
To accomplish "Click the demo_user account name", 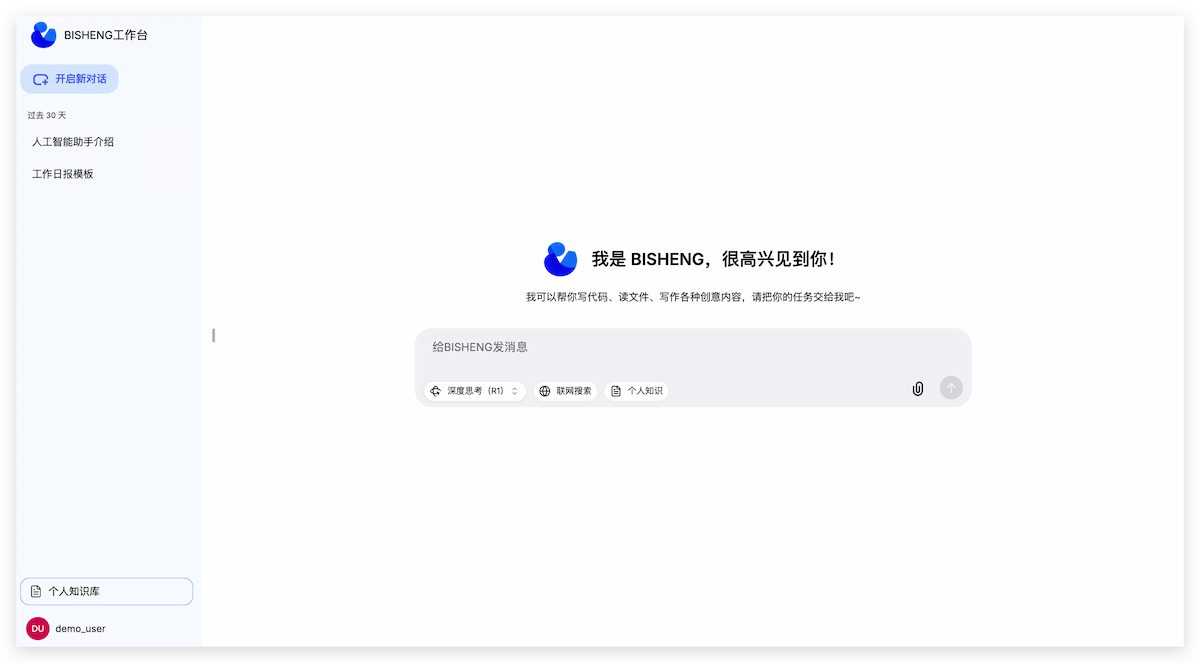I will [80, 629].
